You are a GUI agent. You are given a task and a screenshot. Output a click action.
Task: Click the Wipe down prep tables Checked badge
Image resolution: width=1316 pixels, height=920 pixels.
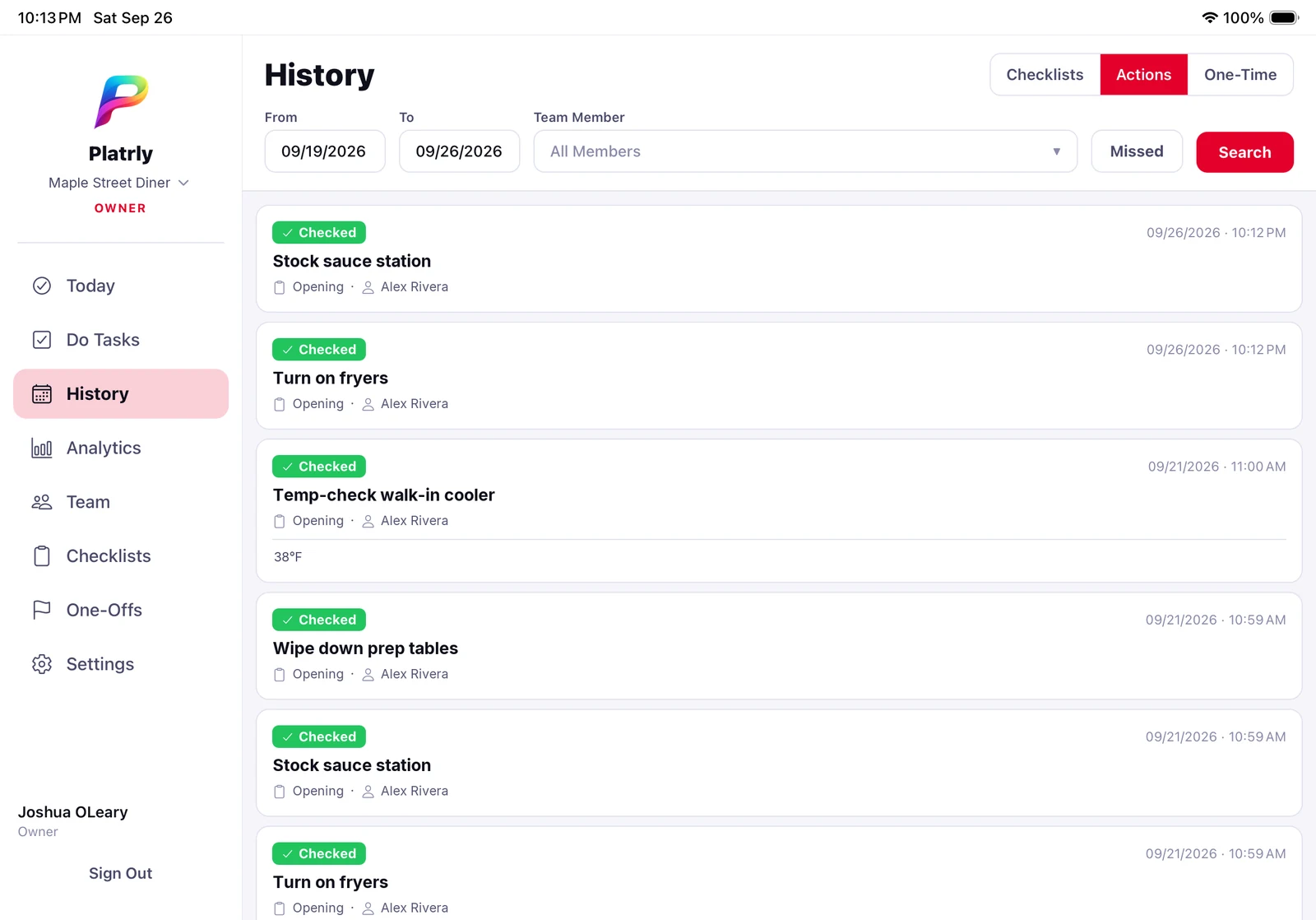pos(319,620)
